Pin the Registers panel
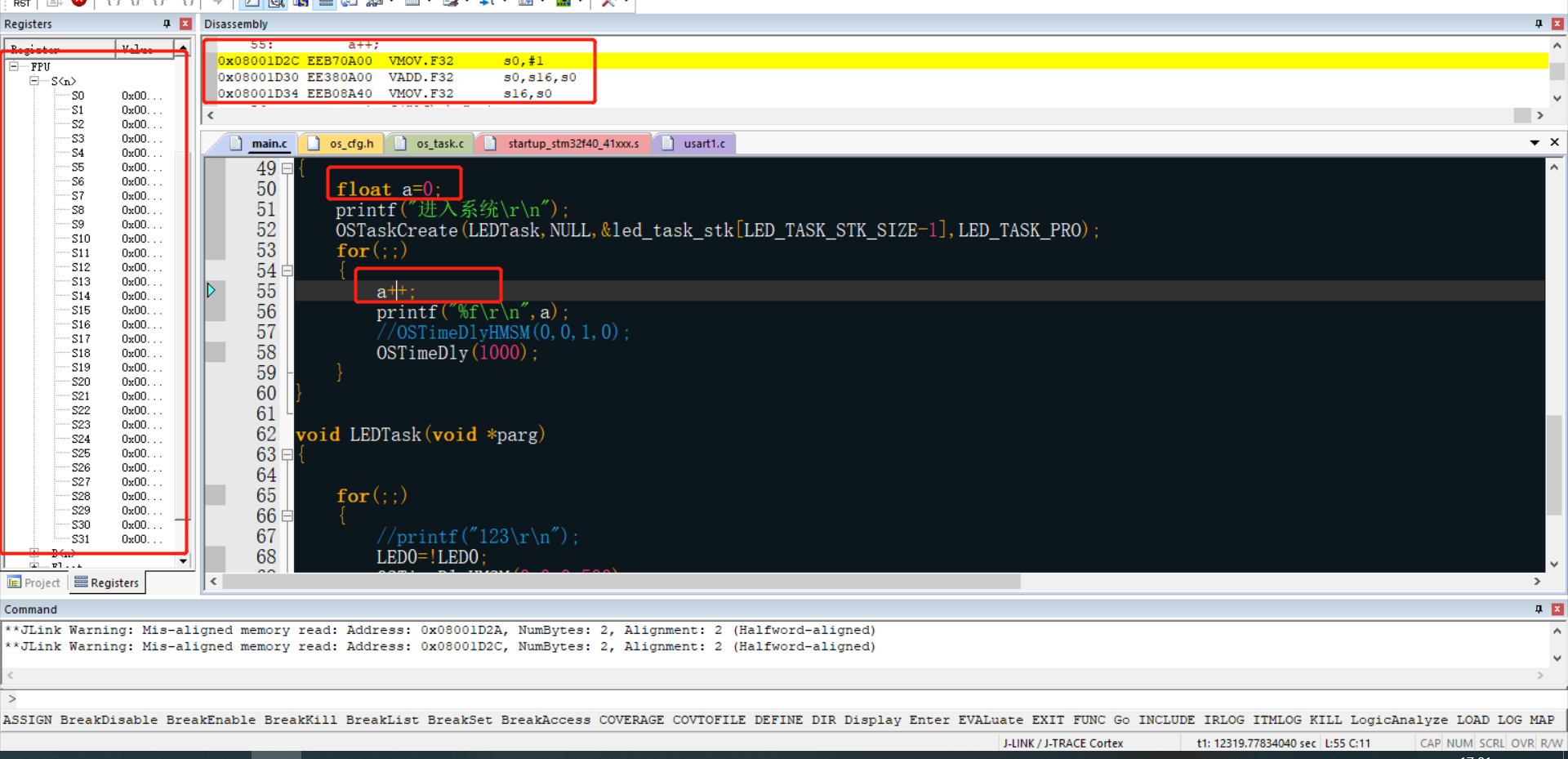This screenshot has width=1568, height=759. [x=167, y=24]
